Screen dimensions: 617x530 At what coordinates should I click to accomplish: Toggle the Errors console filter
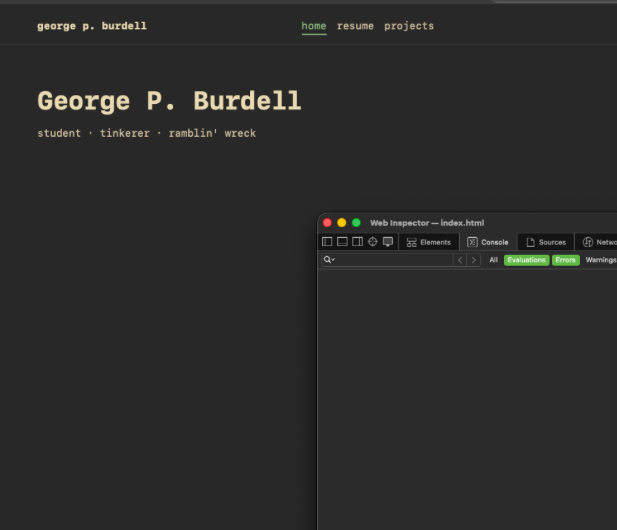click(x=565, y=260)
